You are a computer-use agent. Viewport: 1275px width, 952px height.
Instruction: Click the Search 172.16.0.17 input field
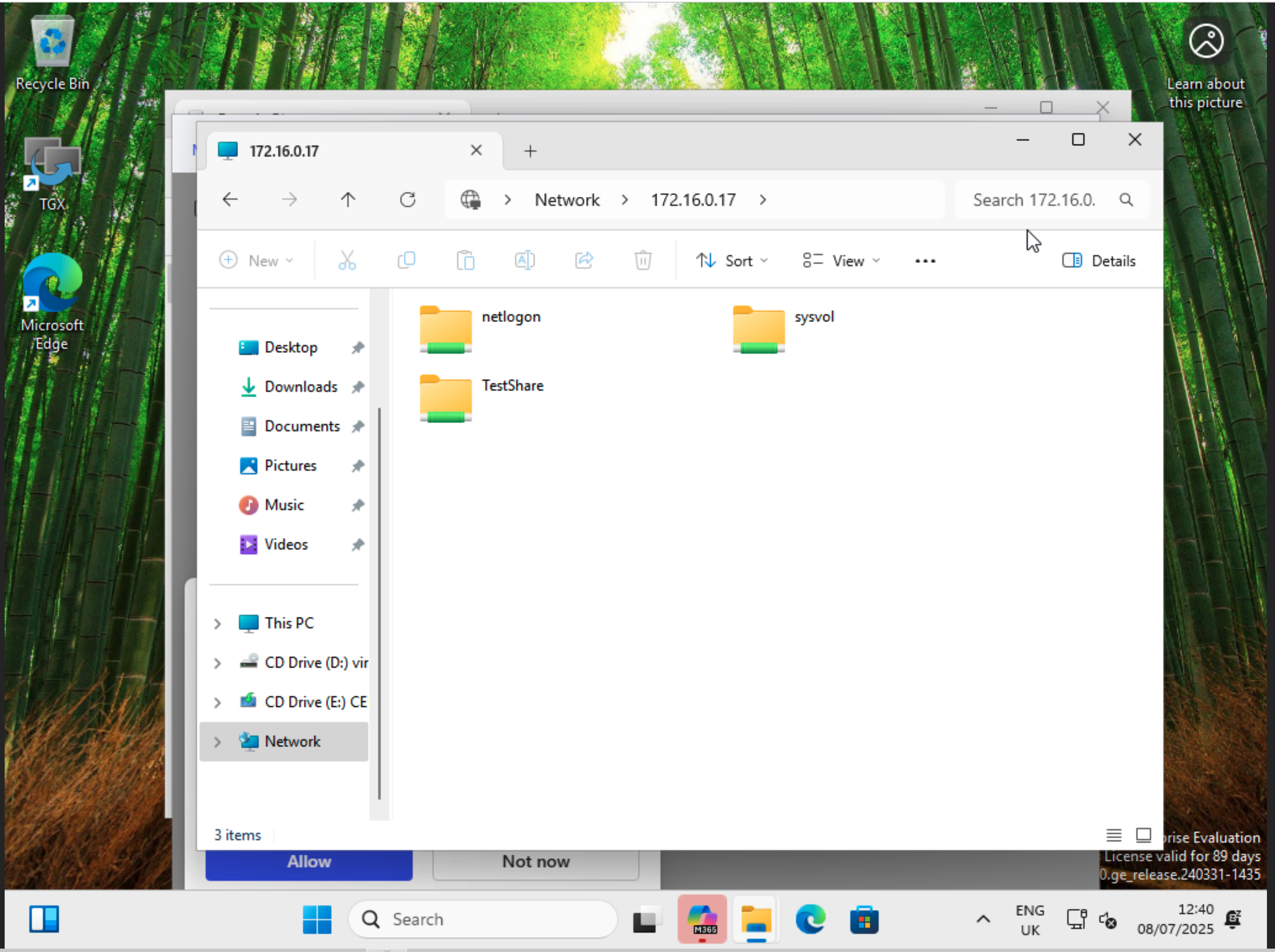tap(1035, 200)
